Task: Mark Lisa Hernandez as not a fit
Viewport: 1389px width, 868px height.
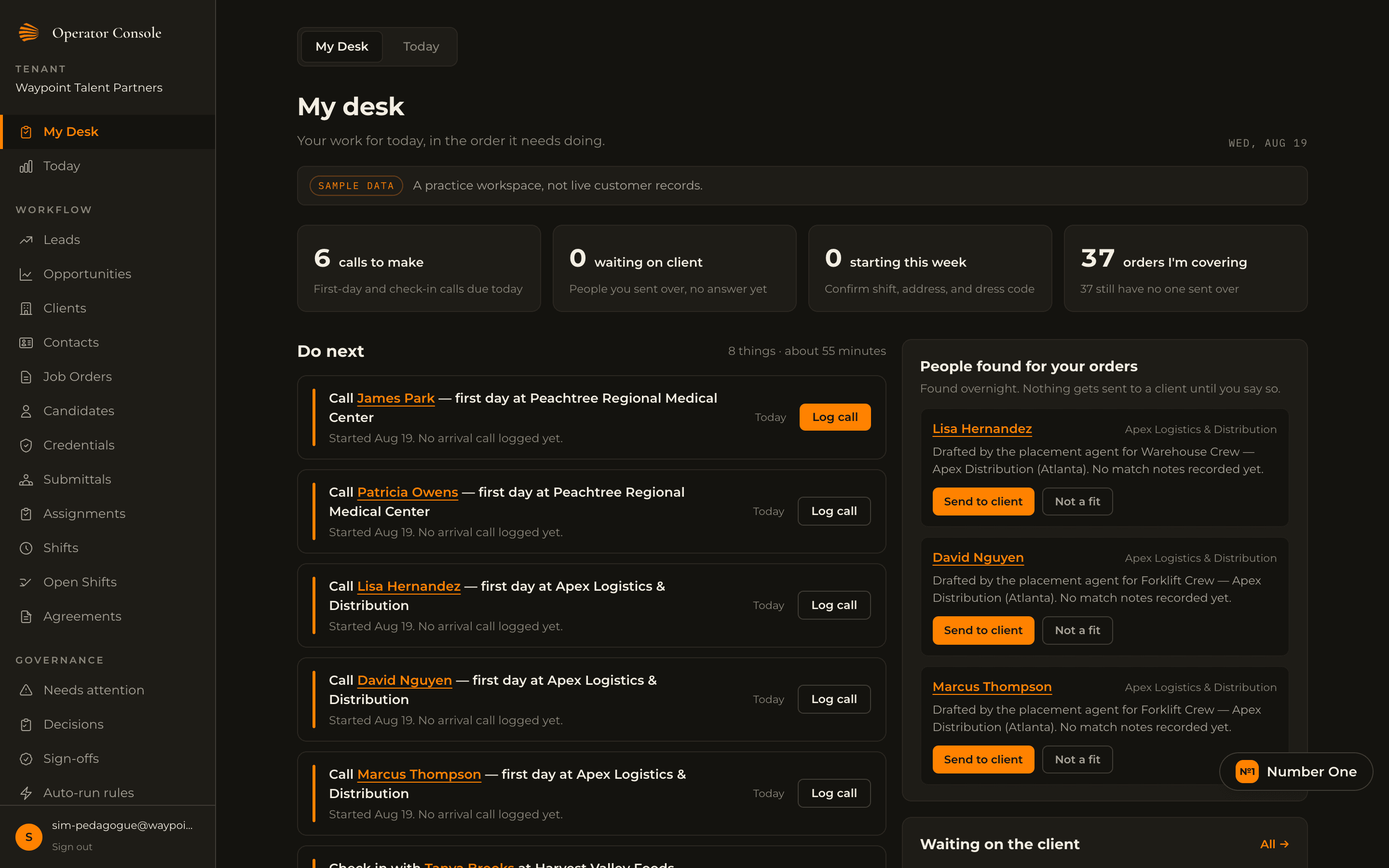Action: pos(1077,502)
